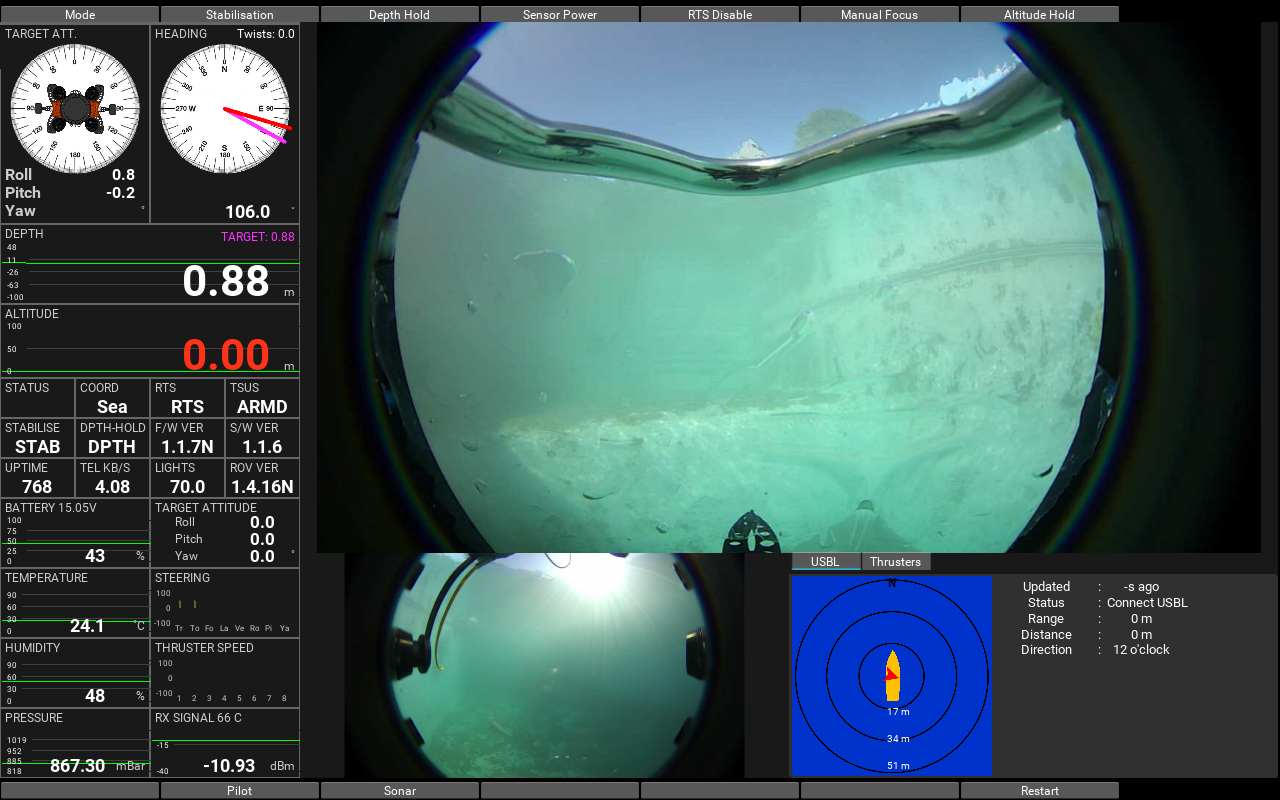This screenshot has width=1280, height=800.
Task: Open the Sensor Power menu
Action: tap(560, 15)
